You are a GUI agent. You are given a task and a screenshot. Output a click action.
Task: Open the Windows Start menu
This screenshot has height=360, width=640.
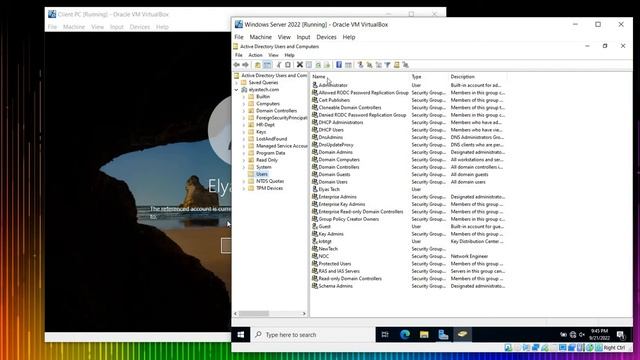pyautogui.click(x=241, y=335)
